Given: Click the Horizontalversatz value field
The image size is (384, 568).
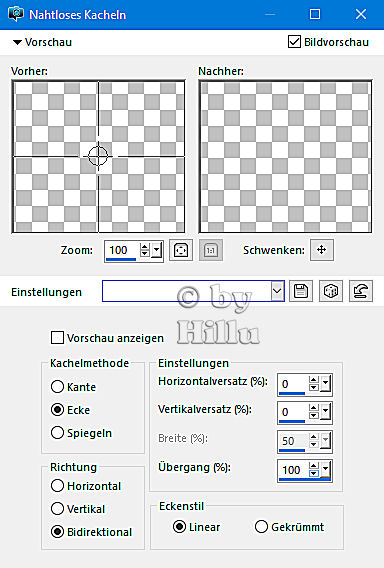Looking at the screenshot, I should (x=293, y=384).
